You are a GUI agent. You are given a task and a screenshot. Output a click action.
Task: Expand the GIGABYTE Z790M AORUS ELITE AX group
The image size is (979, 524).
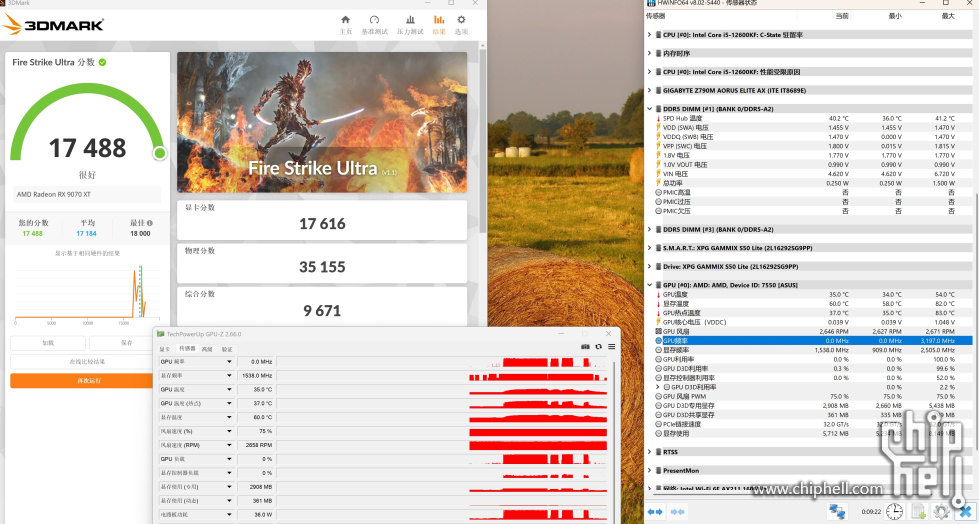[649, 91]
